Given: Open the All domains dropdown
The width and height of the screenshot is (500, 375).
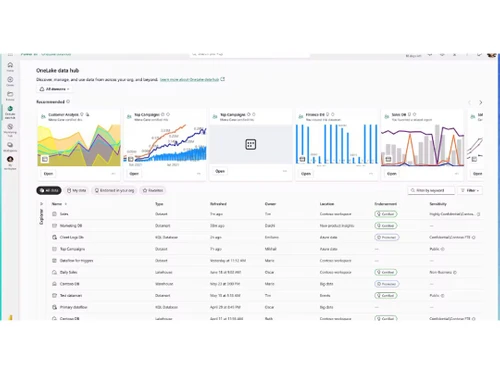Looking at the screenshot, I should point(54,89).
